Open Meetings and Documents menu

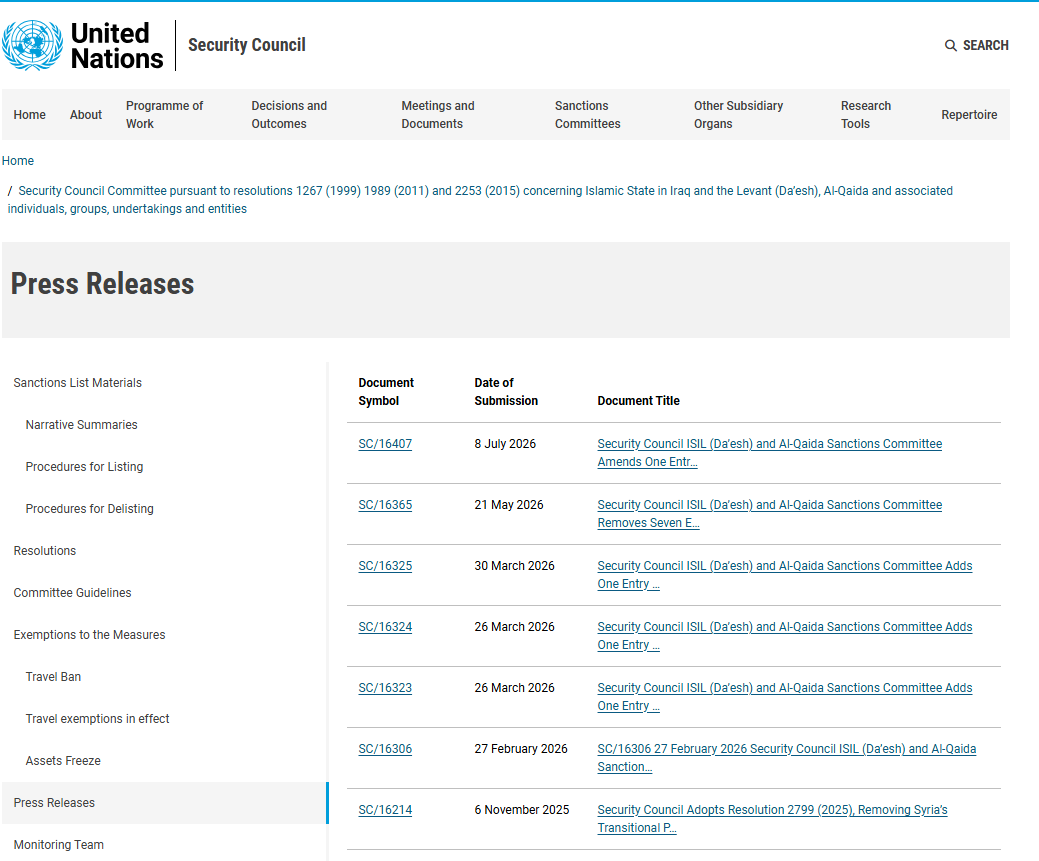[437, 115]
